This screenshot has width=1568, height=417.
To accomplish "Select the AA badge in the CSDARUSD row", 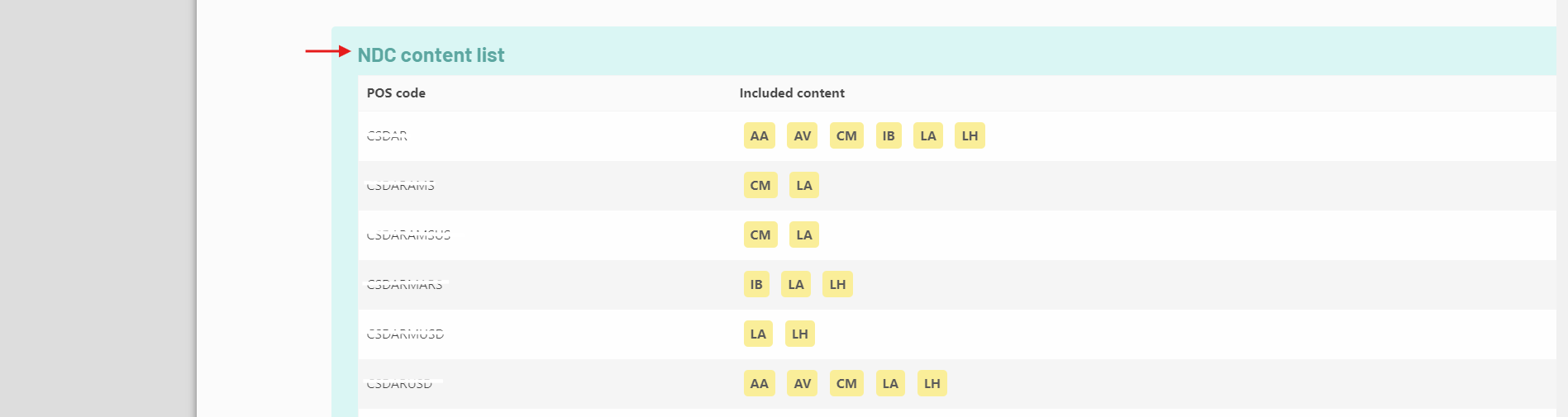I will click(760, 383).
